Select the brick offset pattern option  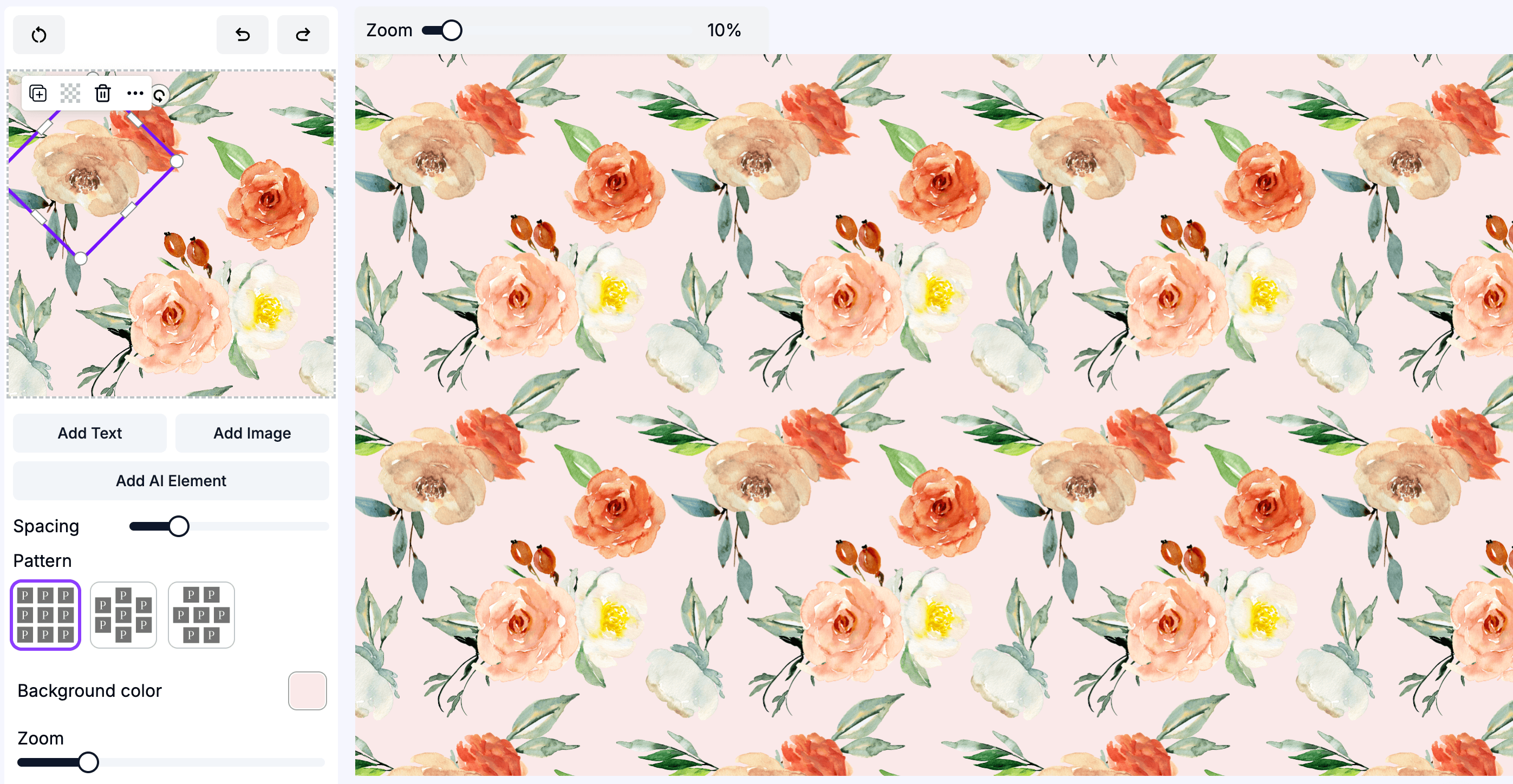coord(201,615)
